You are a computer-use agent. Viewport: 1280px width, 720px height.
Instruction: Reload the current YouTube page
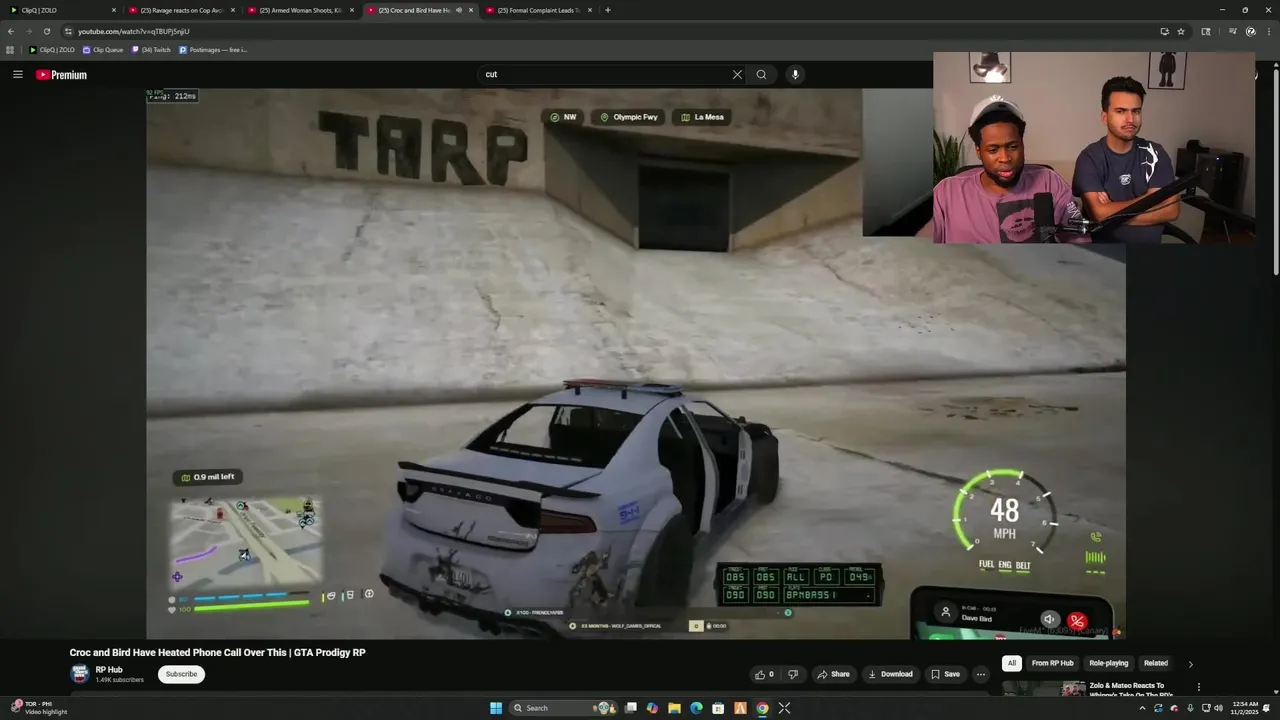tap(46, 31)
